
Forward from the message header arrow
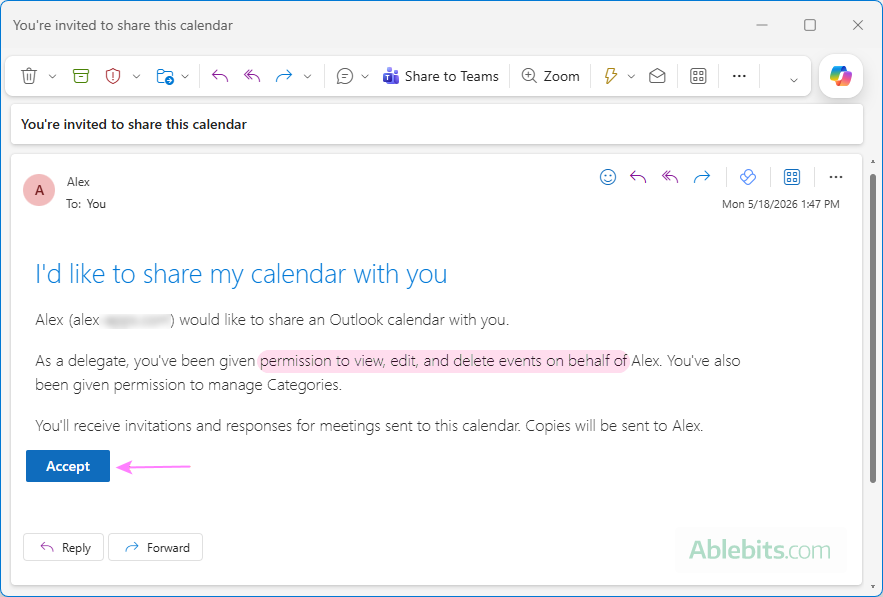(702, 177)
